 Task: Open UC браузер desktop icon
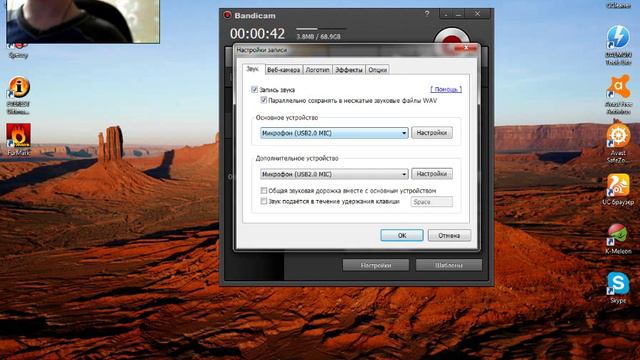point(618,189)
